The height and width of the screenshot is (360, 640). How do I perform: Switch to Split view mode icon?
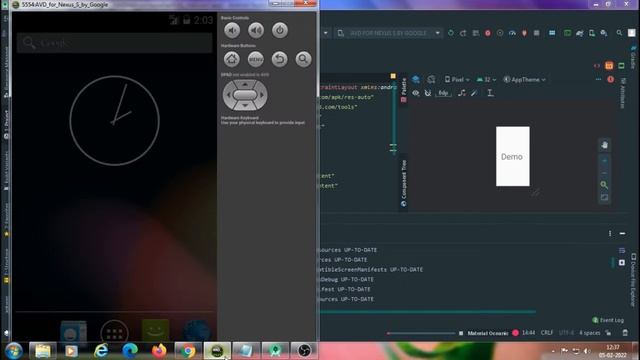[609, 66]
